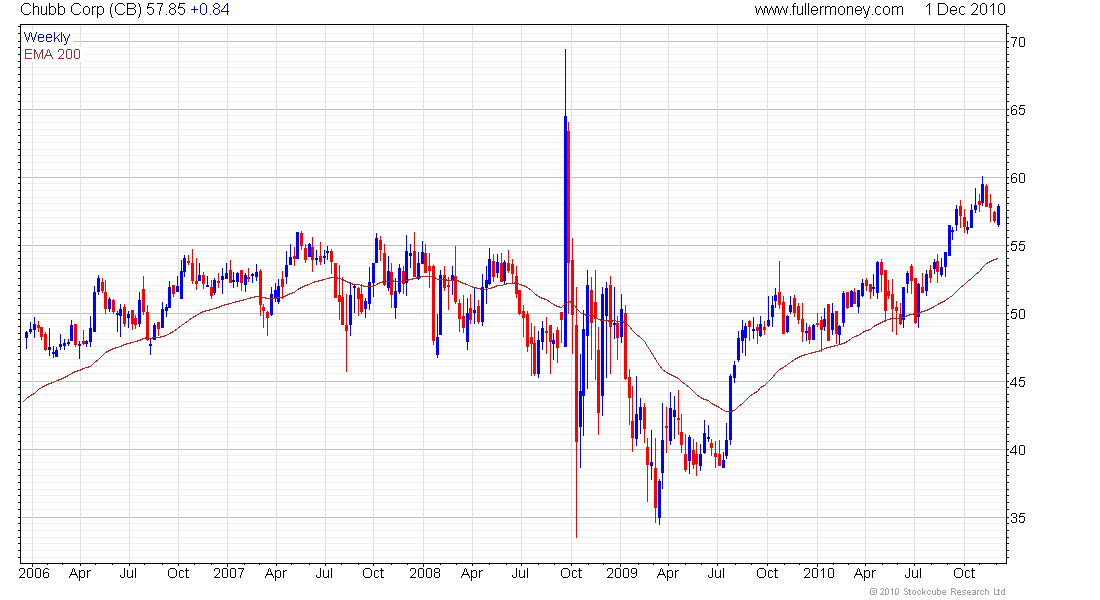Viewport: 1100px width, 600px height.
Task: Click the Jul label belonging to 2006
Action: [x=128, y=573]
